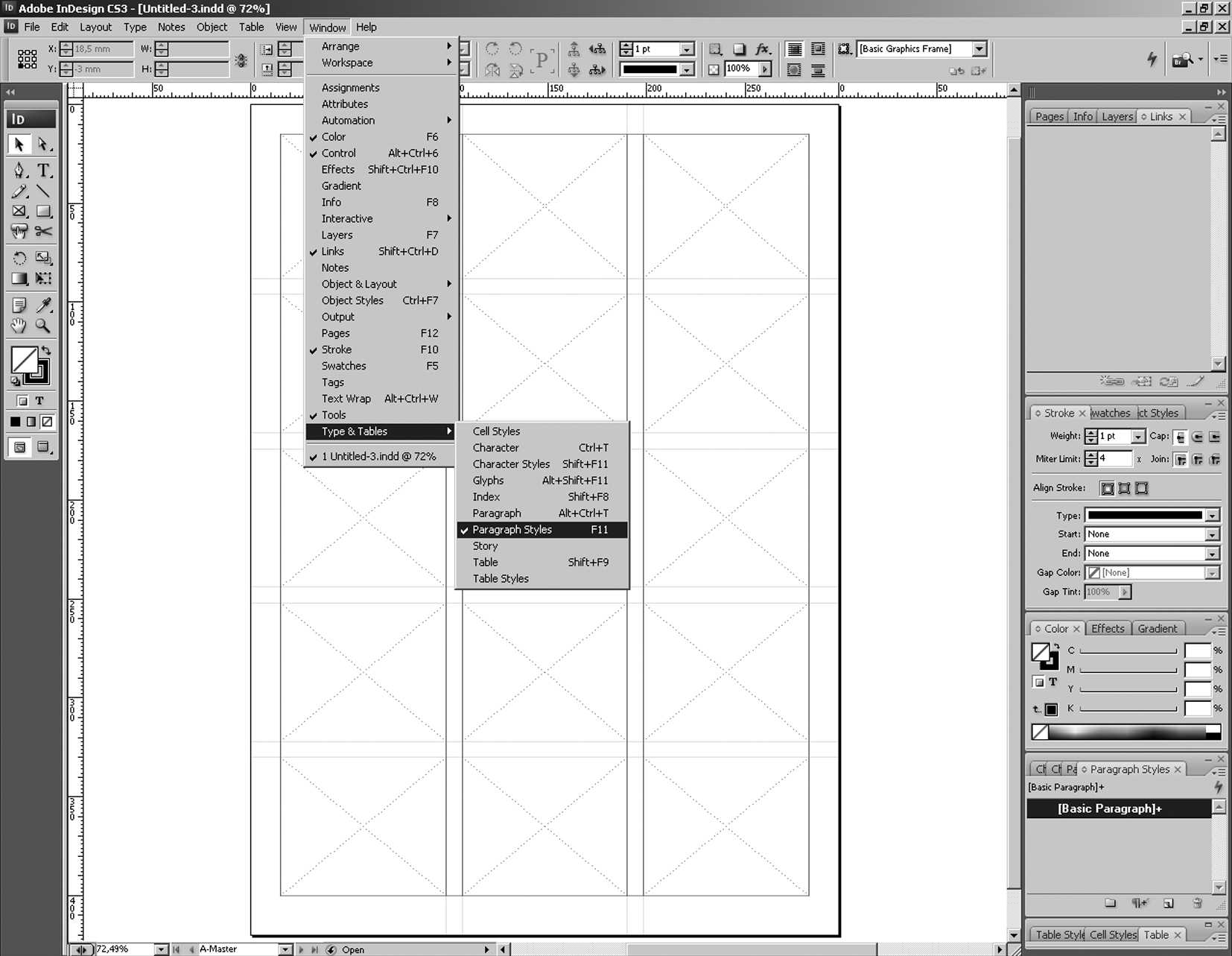The image size is (1232, 956).
Task: Click the color spectrum ramp bar
Action: (x=1126, y=732)
